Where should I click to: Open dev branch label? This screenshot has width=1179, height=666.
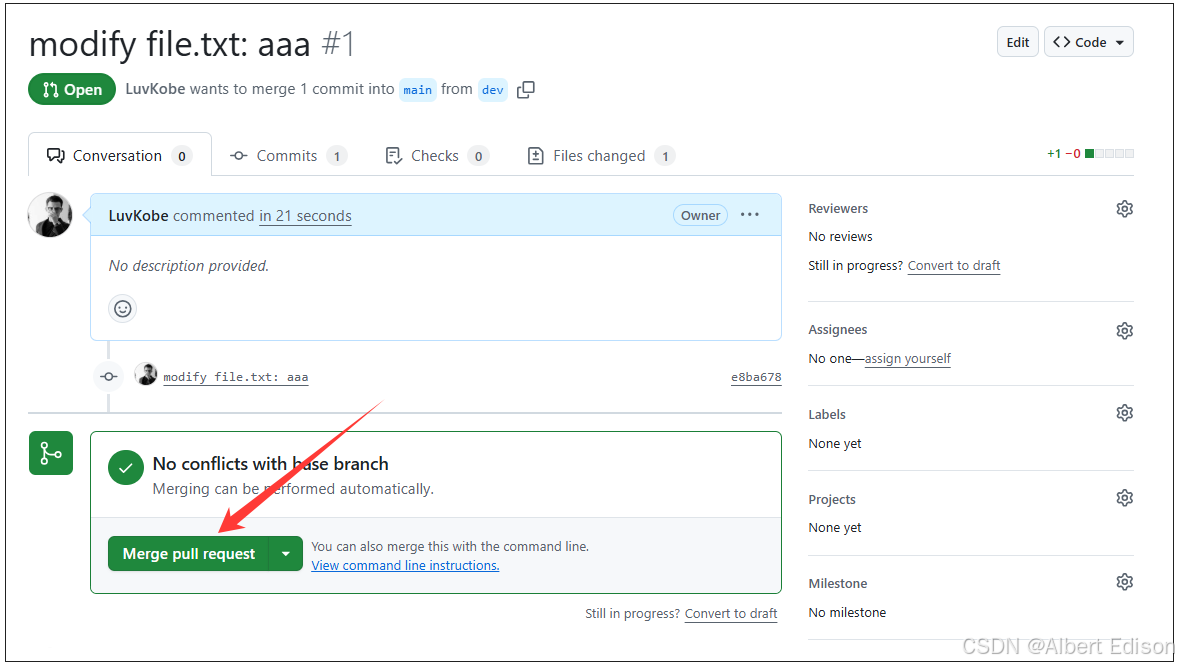493,89
